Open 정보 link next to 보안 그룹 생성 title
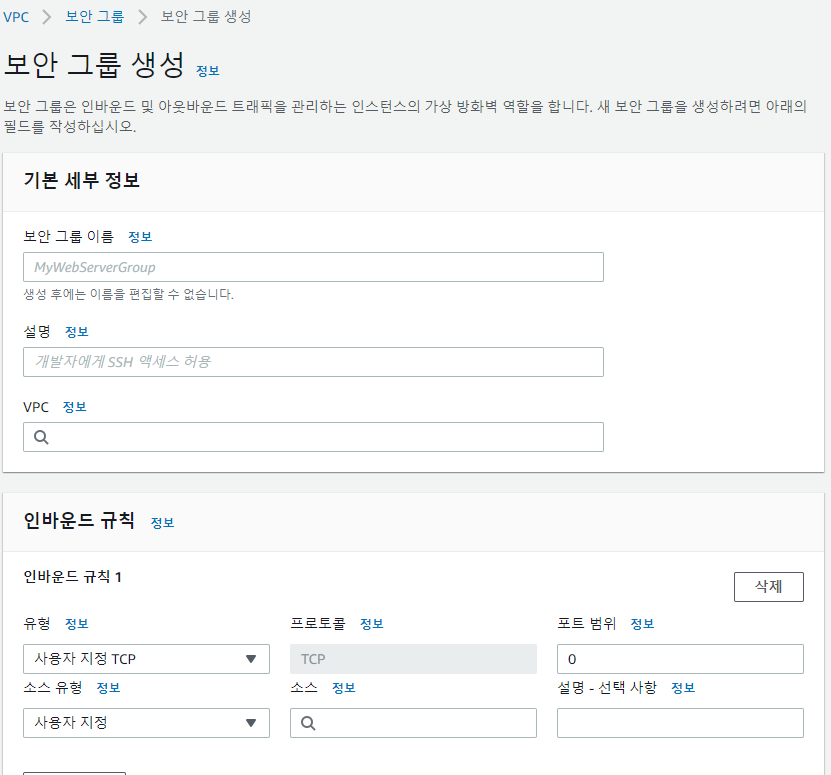The height and width of the screenshot is (775, 831). (x=208, y=71)
